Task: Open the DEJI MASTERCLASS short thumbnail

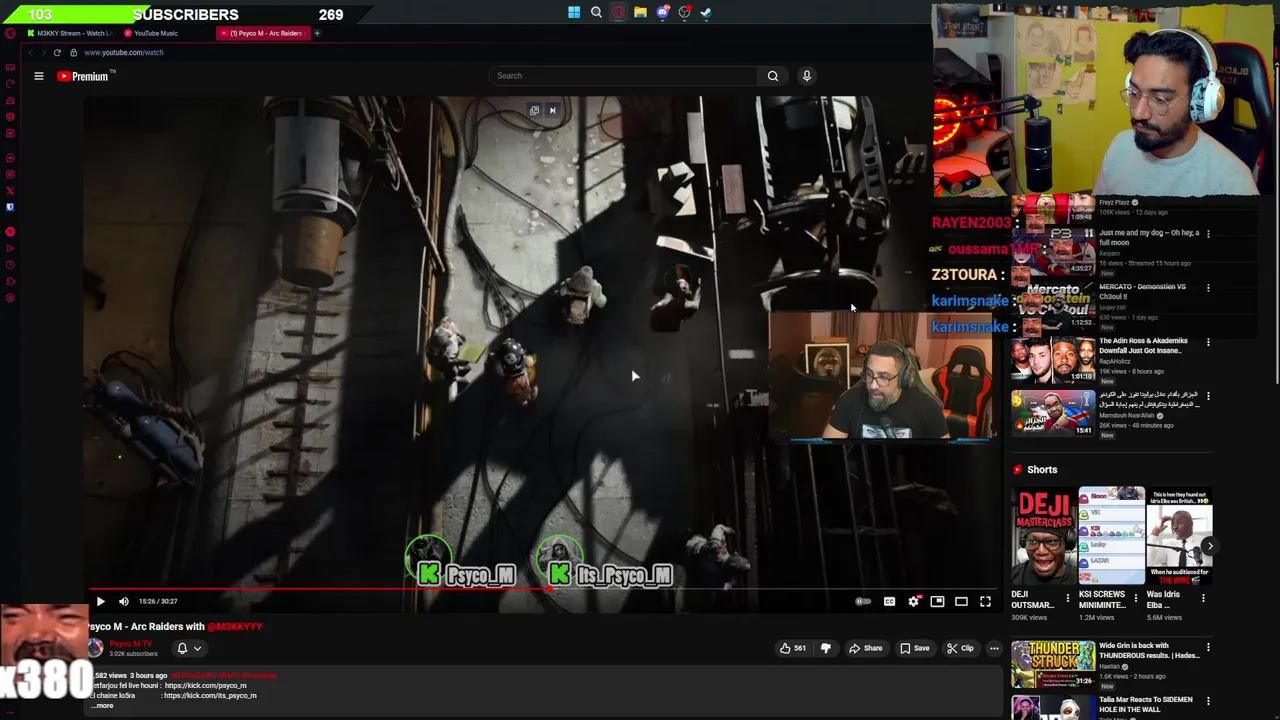Action: point(1044,535)
